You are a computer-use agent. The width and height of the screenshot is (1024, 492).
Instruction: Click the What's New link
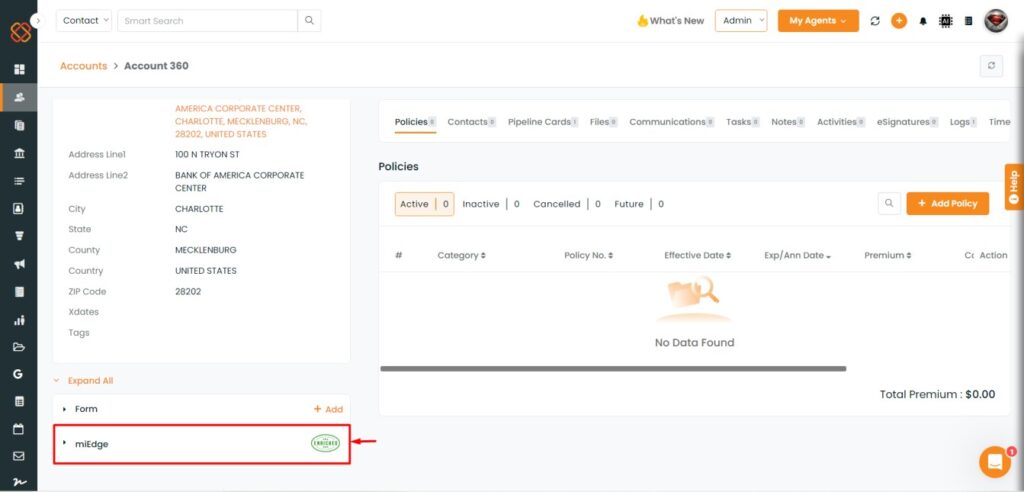pyautogui.click(x=671, y=21)
